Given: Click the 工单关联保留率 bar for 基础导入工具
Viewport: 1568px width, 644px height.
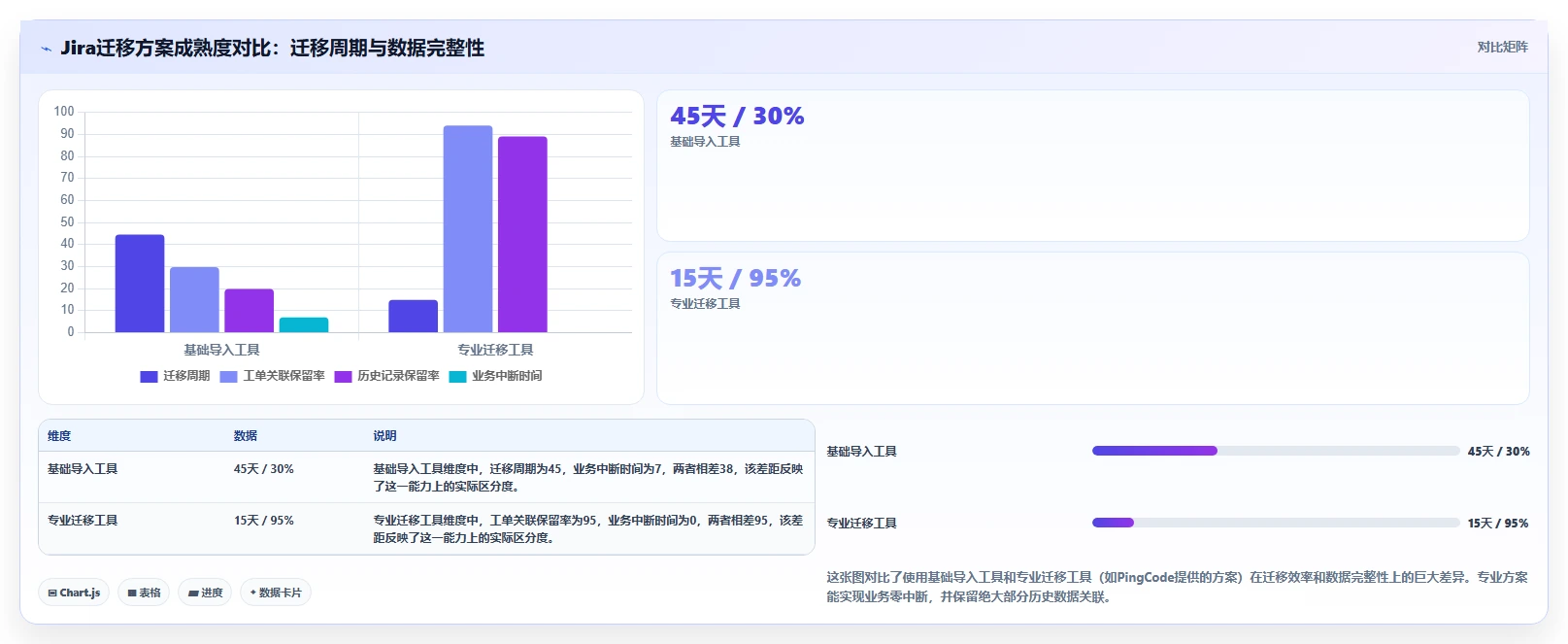Looking at the screenshot, I should [x=194, y=300].
